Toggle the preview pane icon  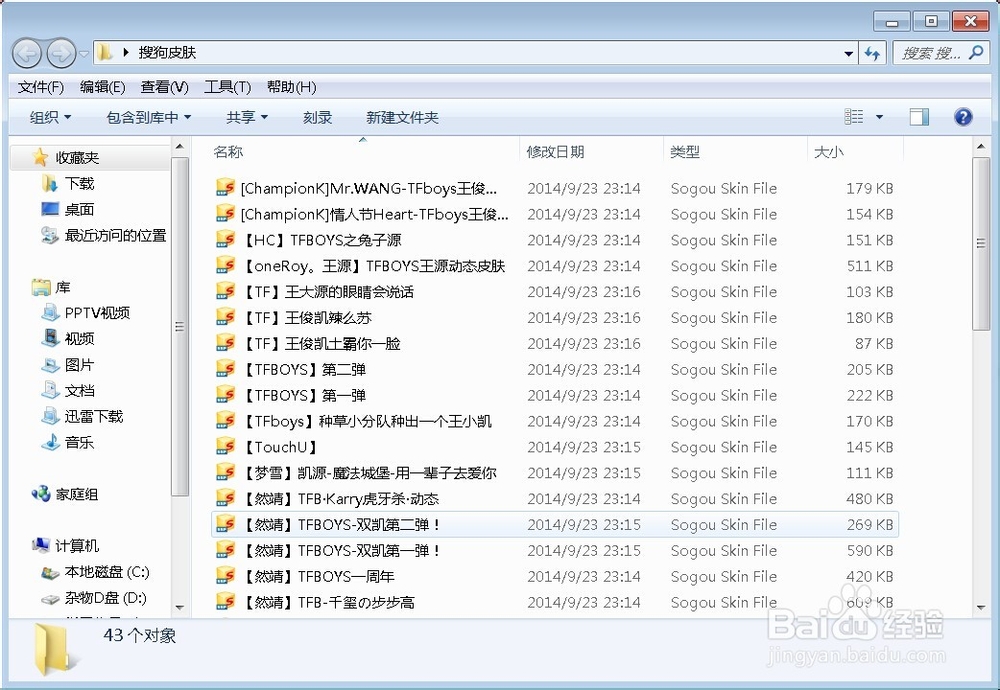point(919,117)
